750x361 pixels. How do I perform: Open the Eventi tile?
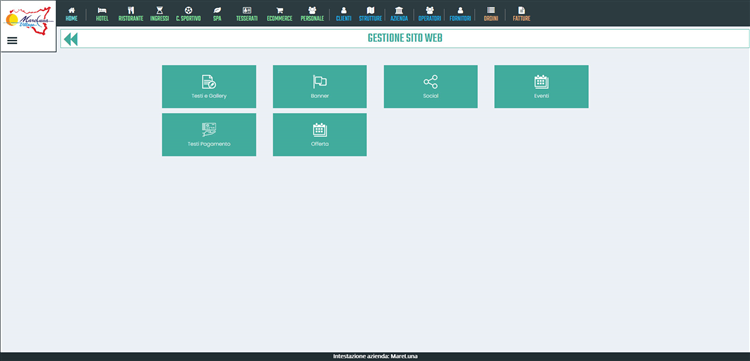(541, 87)
